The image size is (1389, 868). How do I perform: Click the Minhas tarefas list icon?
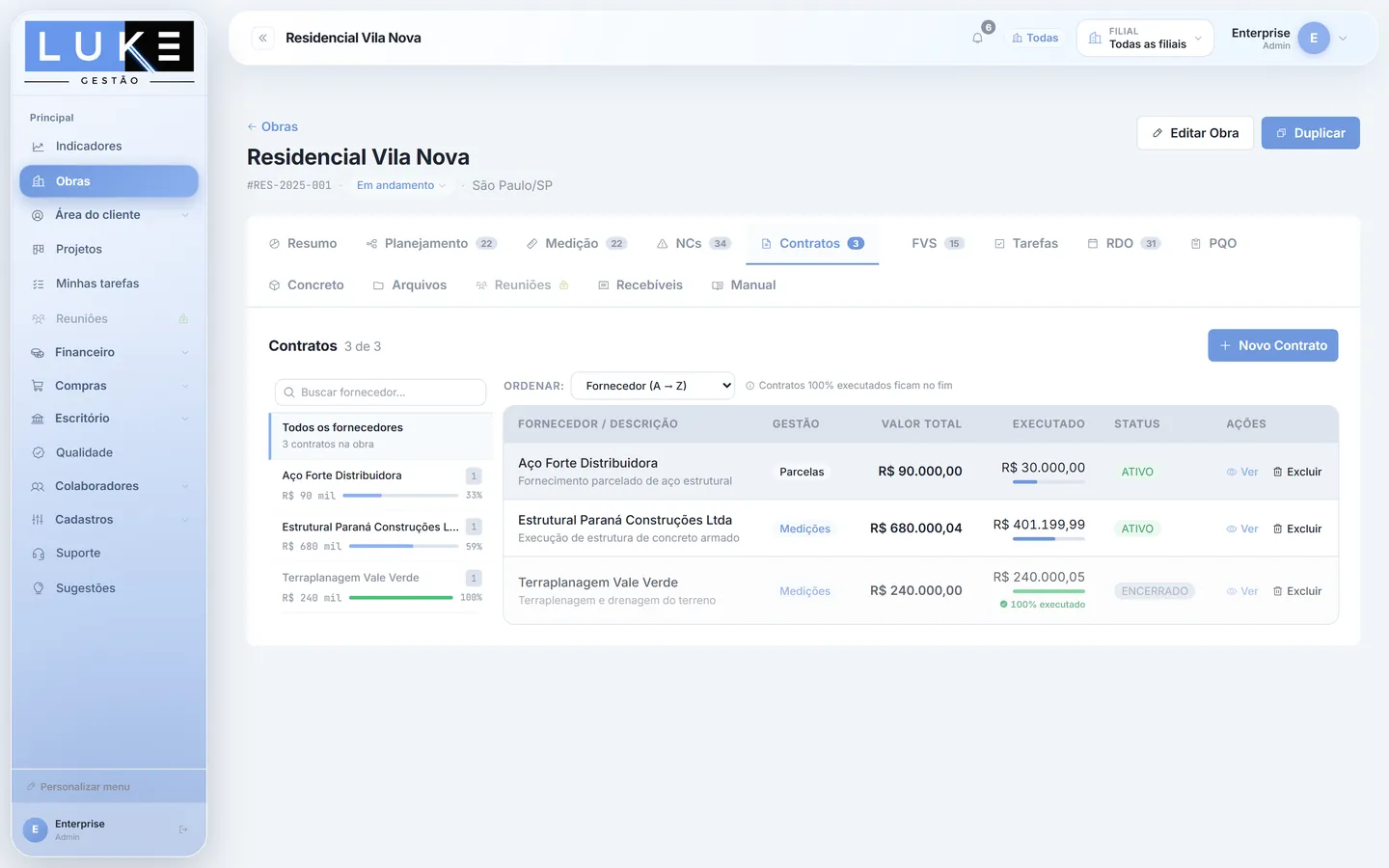coord(38,284)
